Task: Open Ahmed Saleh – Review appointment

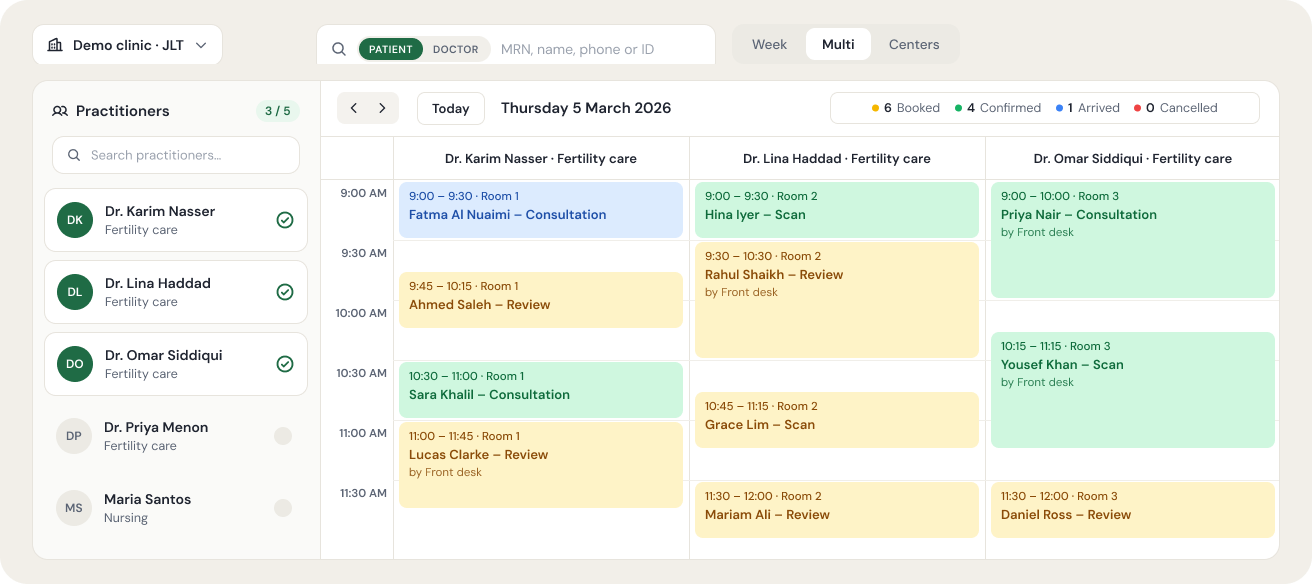Action: click(541, 300)
